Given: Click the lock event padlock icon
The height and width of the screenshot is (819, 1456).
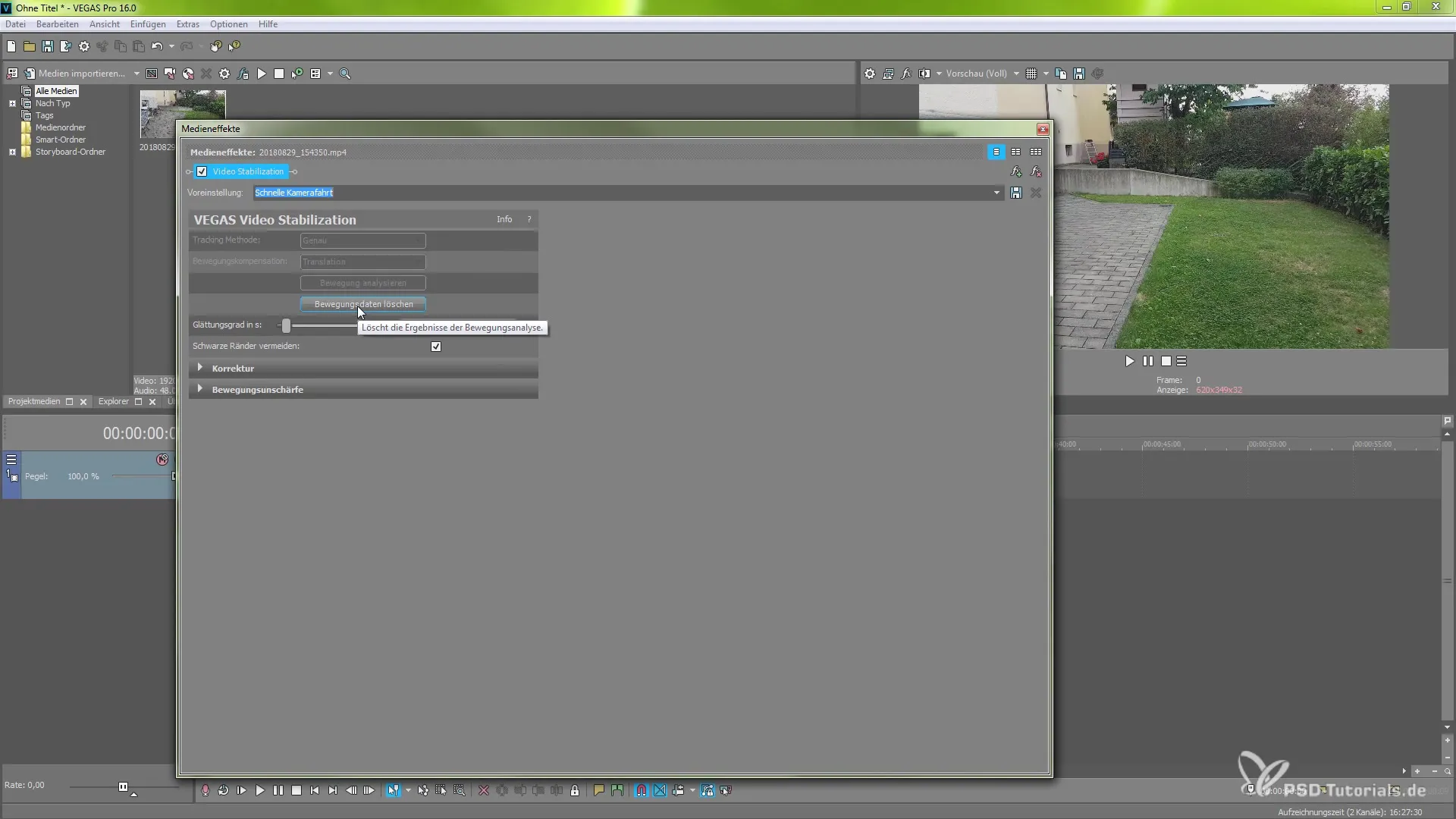Looking at the screenshot, I should pos(575,790).
